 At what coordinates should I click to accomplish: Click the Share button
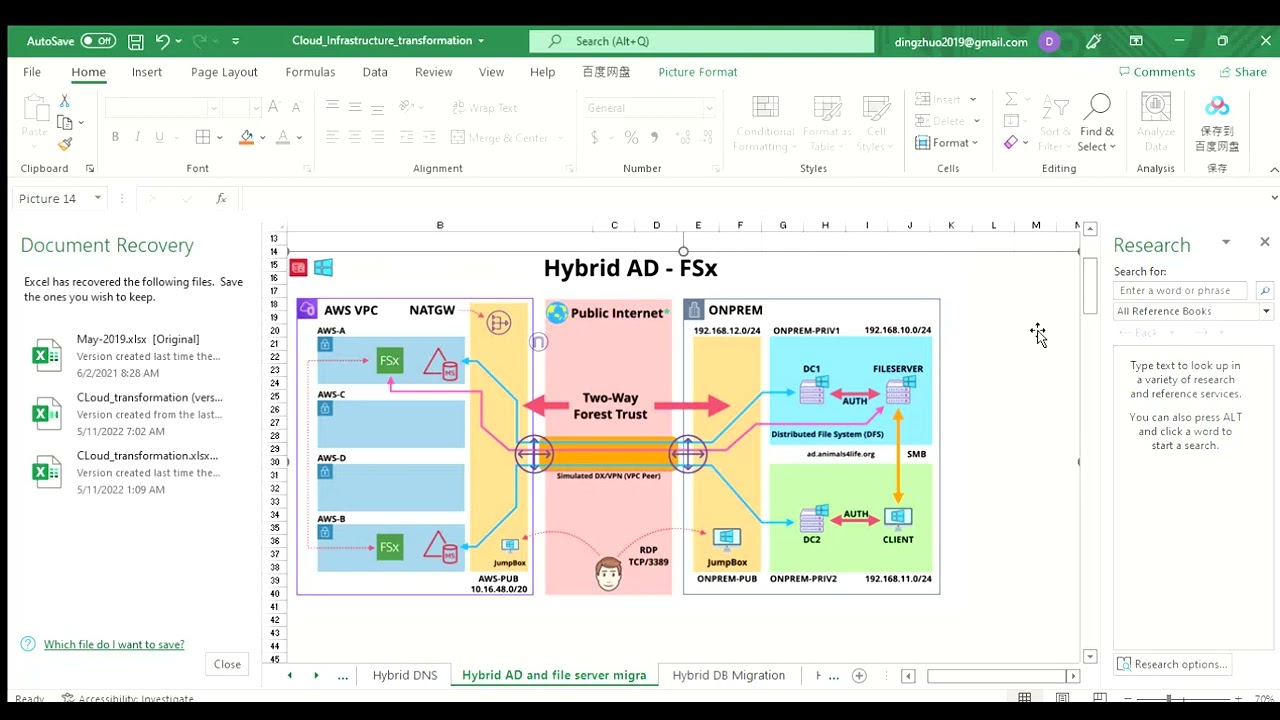pos(1243,72)
